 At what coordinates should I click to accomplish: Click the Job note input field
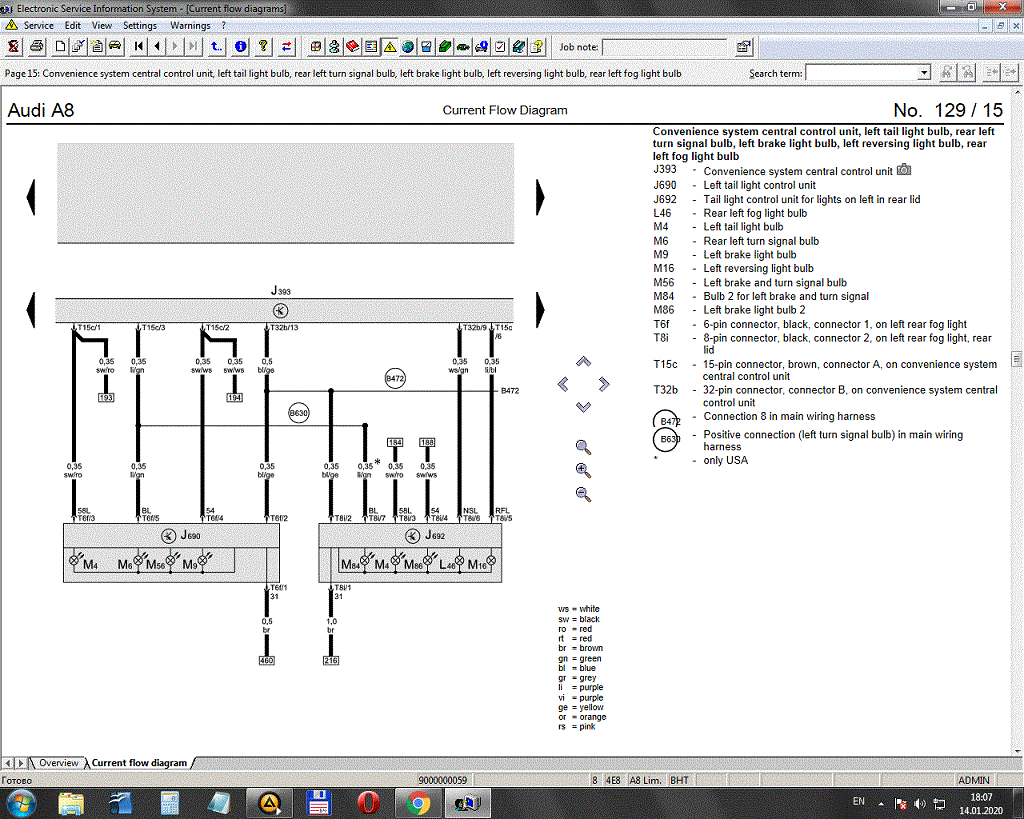[x=664, y=47]
